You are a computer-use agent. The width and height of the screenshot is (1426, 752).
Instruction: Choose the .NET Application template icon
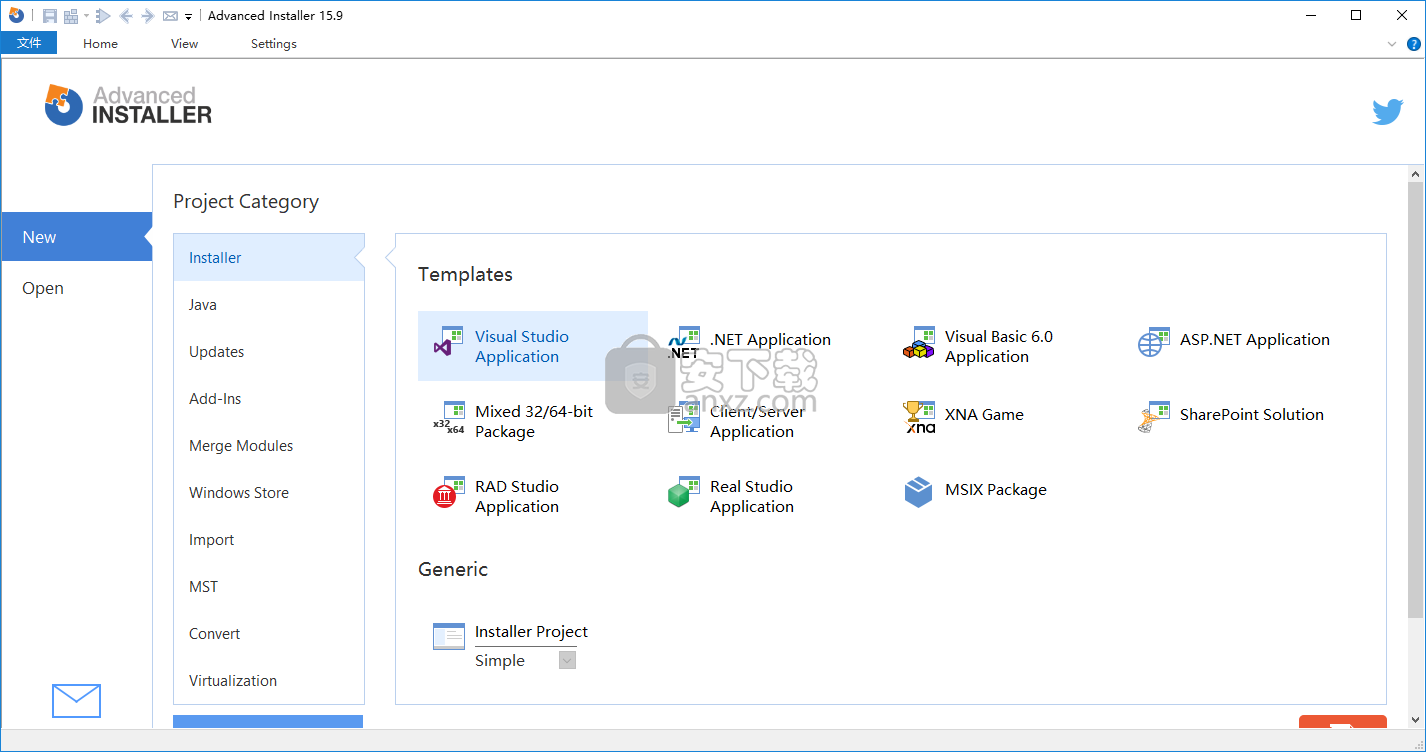click(x=684, y=342)
